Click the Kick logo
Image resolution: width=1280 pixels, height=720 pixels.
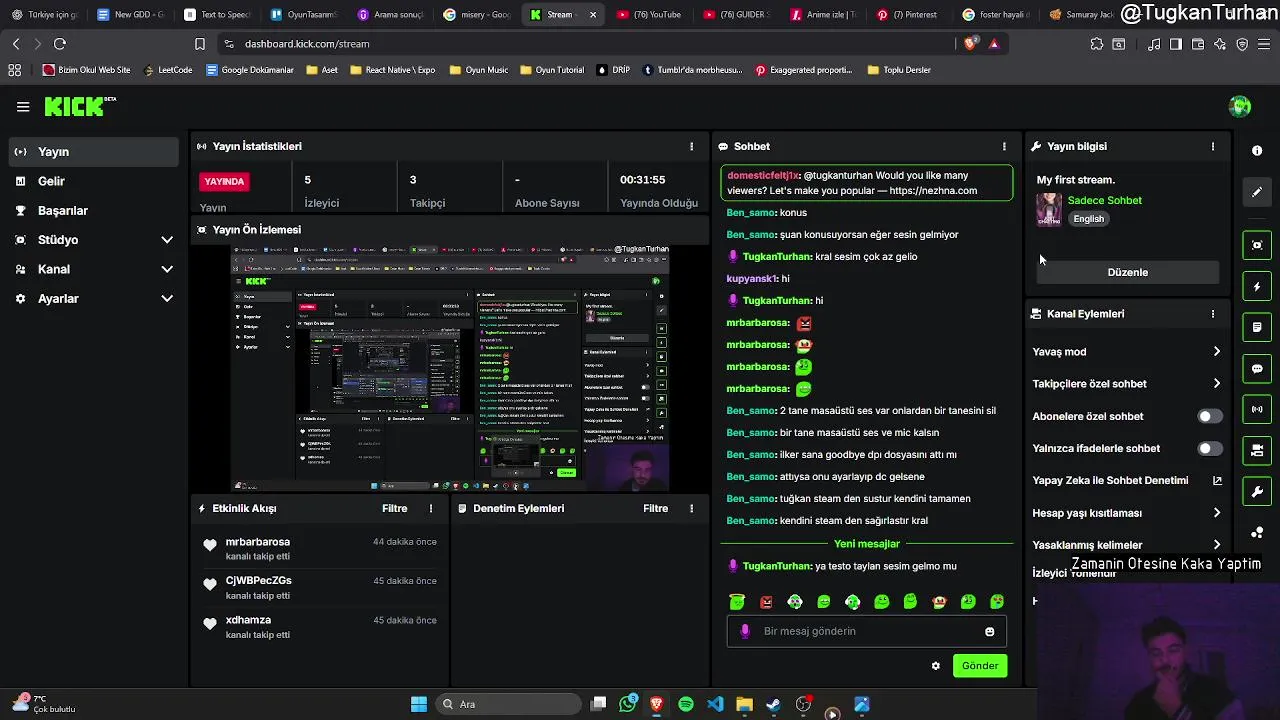[x=80, y=106]
